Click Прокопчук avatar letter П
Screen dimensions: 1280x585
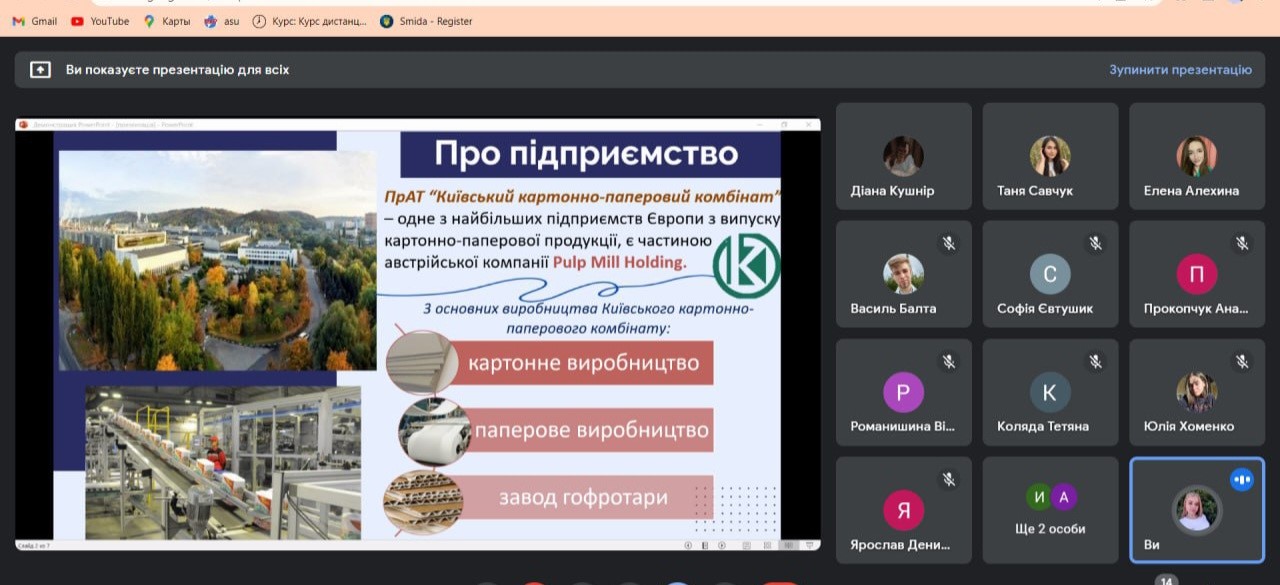[x=1196, y=274]
